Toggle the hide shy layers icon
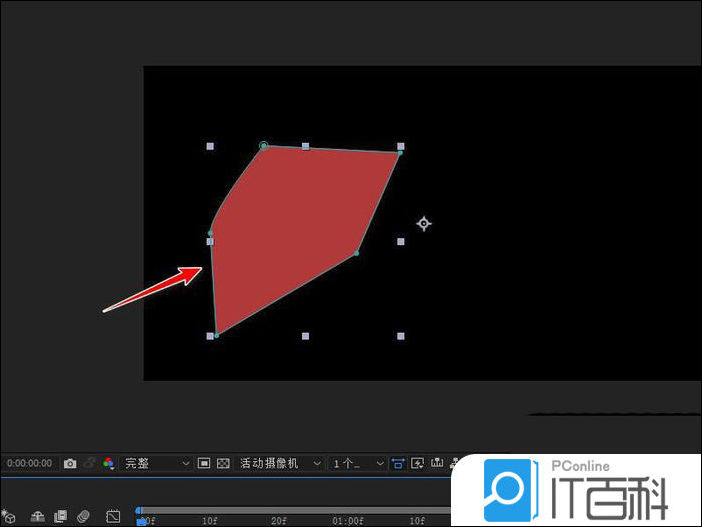Viewport: 702px width, 527px height. [37, 517]
